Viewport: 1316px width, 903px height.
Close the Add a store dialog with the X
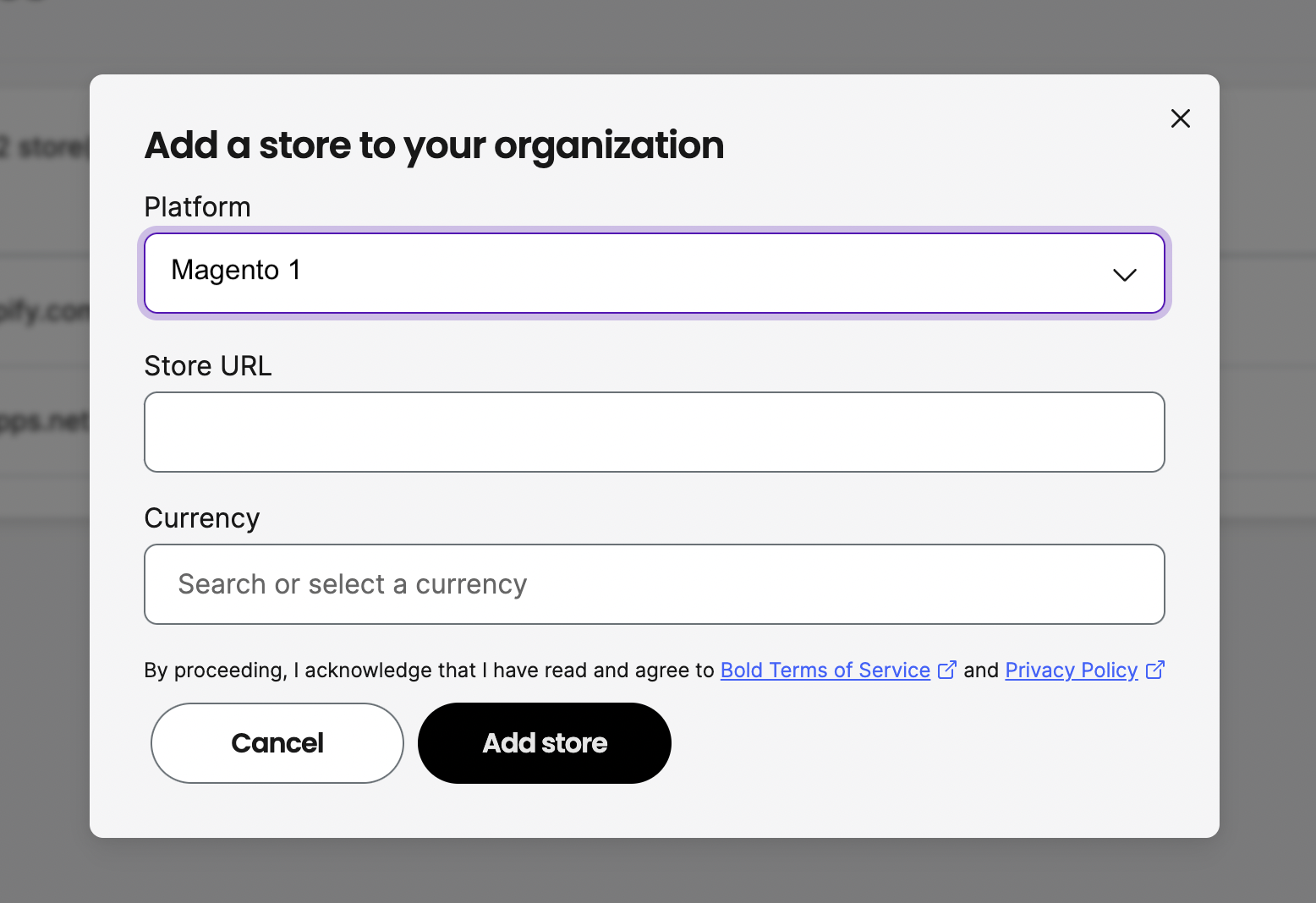(x=1180, y=118)
